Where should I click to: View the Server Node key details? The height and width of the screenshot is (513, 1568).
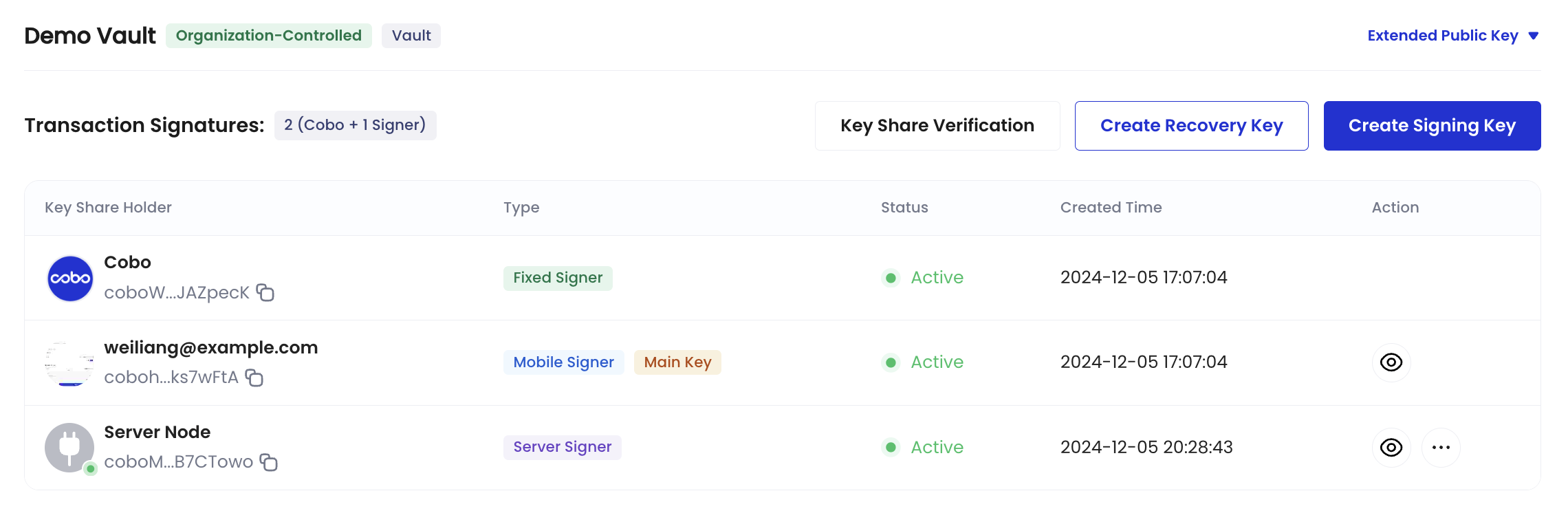click(1391, 448)
